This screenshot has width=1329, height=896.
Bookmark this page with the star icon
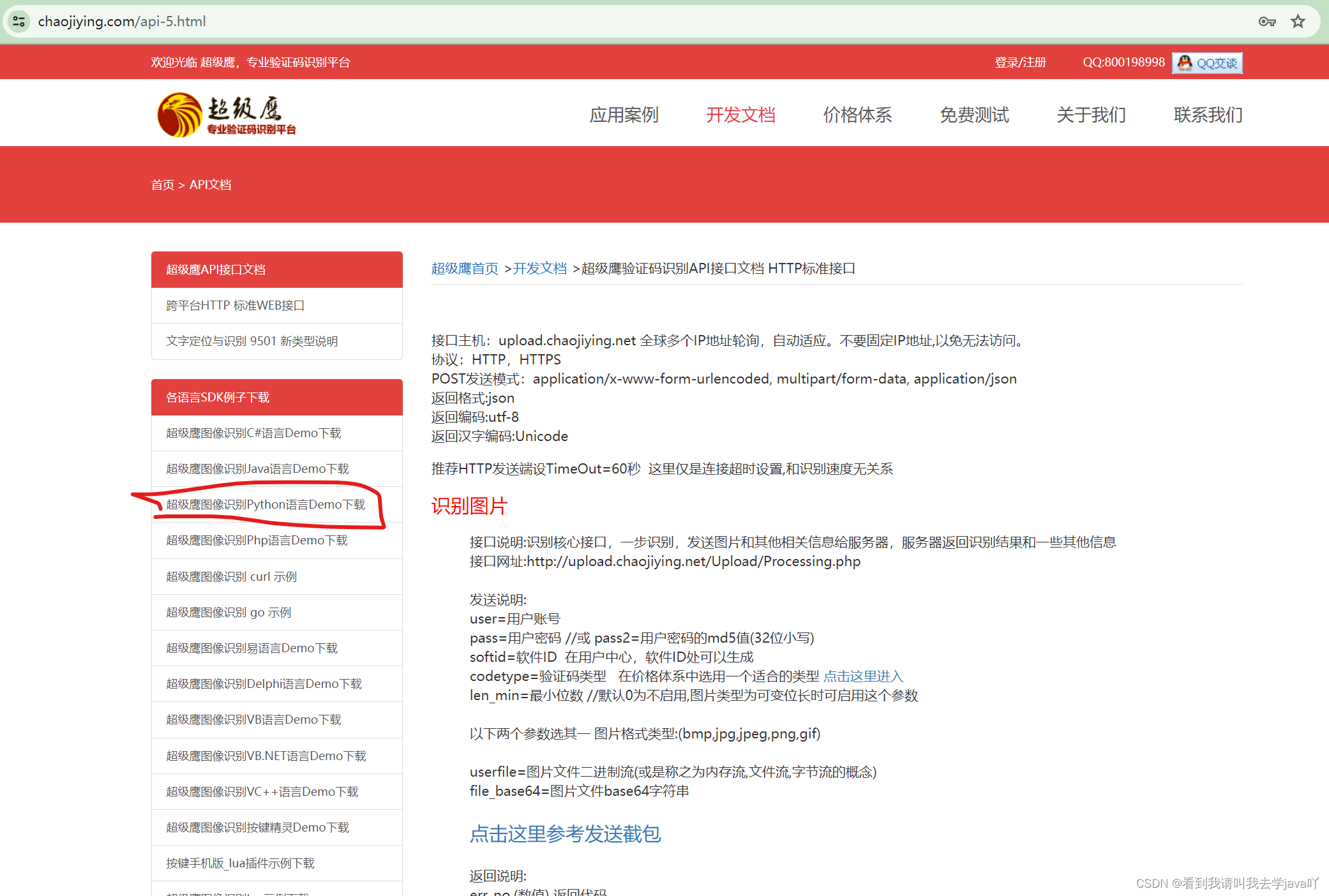[1298, 22]
